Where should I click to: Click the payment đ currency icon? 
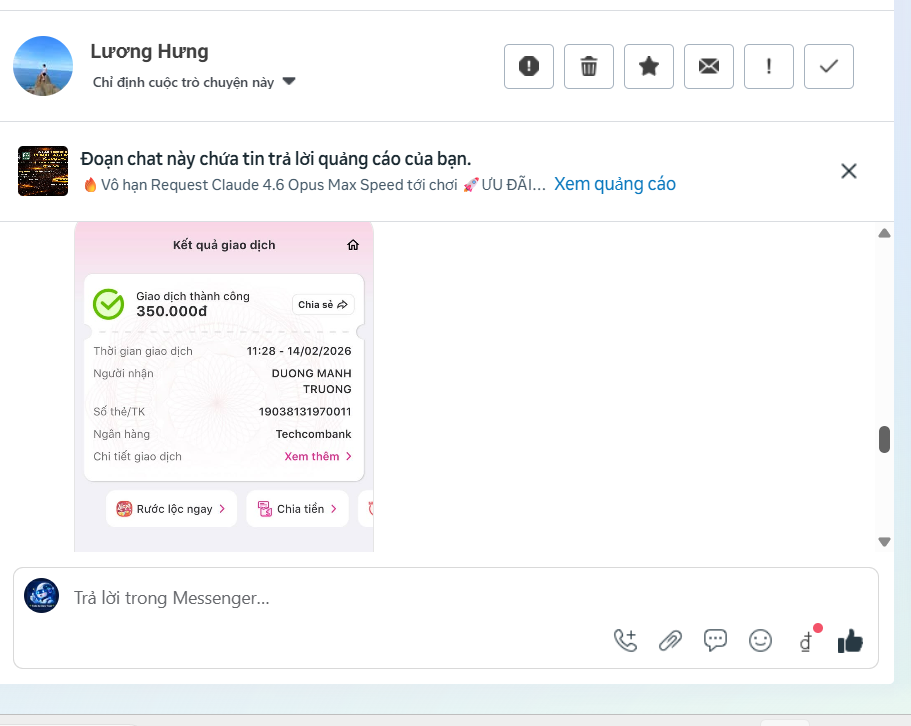click(806, 641)
